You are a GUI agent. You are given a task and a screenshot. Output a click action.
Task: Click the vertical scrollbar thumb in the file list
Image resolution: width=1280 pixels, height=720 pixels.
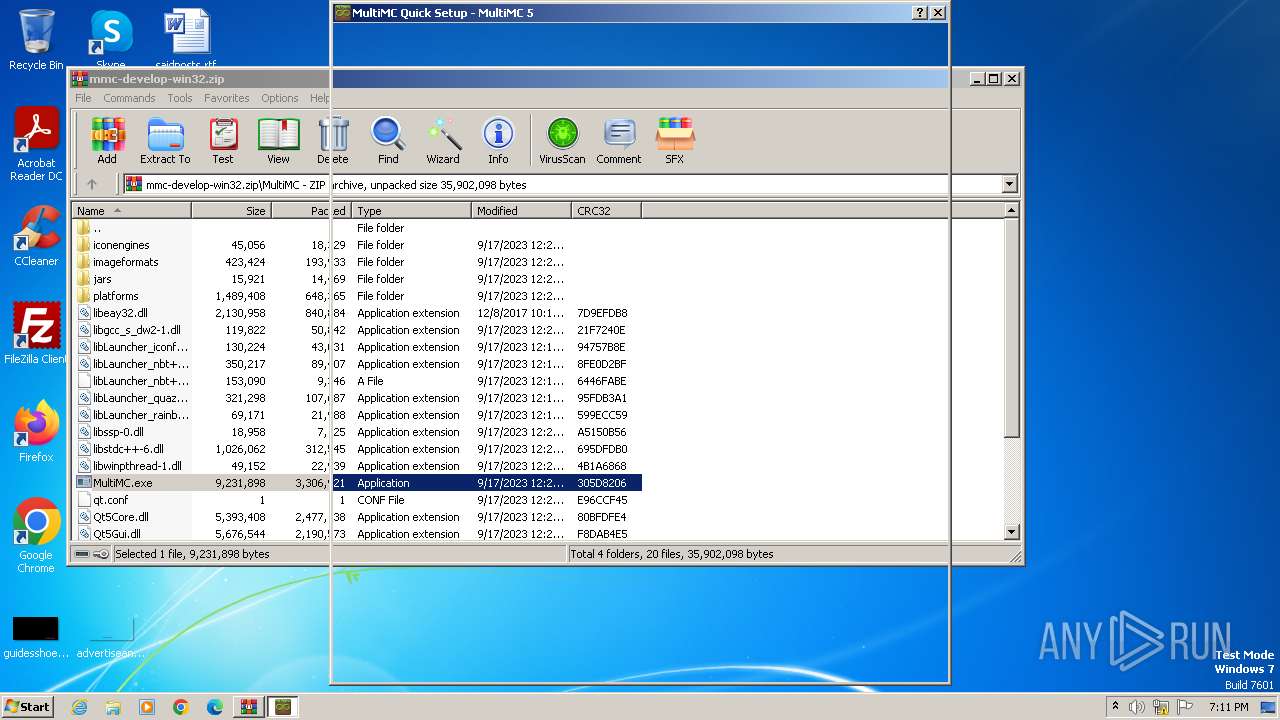[x=1011, y=328]
